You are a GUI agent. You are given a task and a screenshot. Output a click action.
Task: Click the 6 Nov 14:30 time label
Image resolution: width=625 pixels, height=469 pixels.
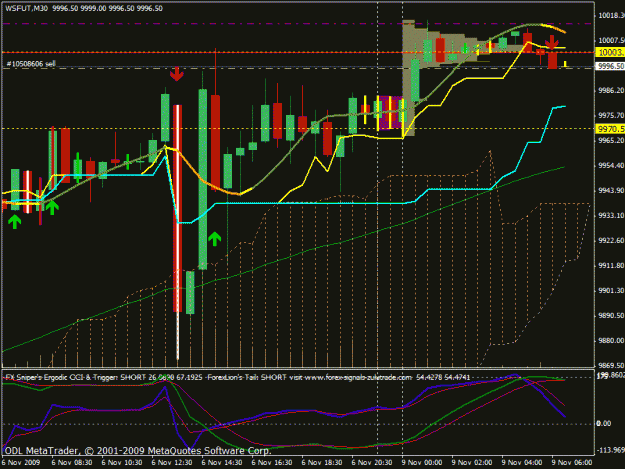click(222, 463)
